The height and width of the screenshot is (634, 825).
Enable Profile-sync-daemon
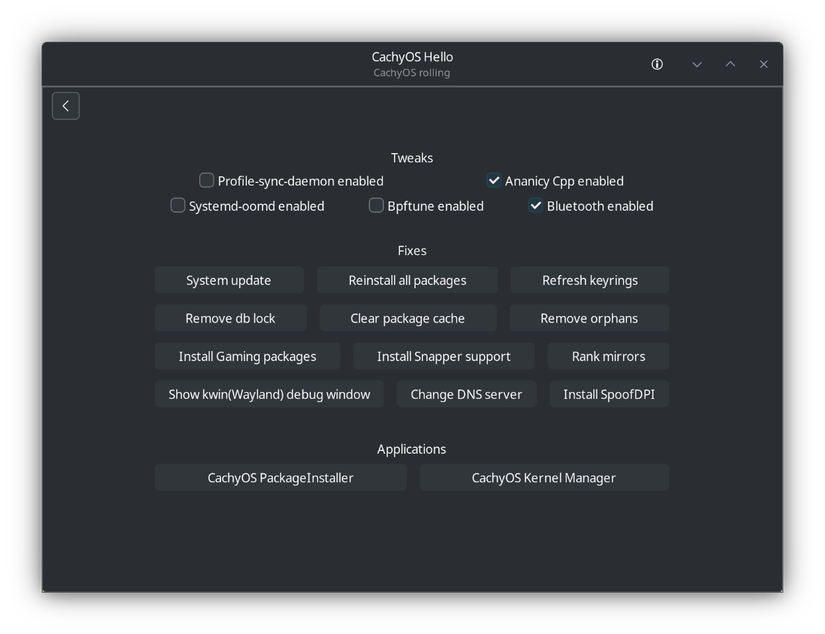[206, 180]
